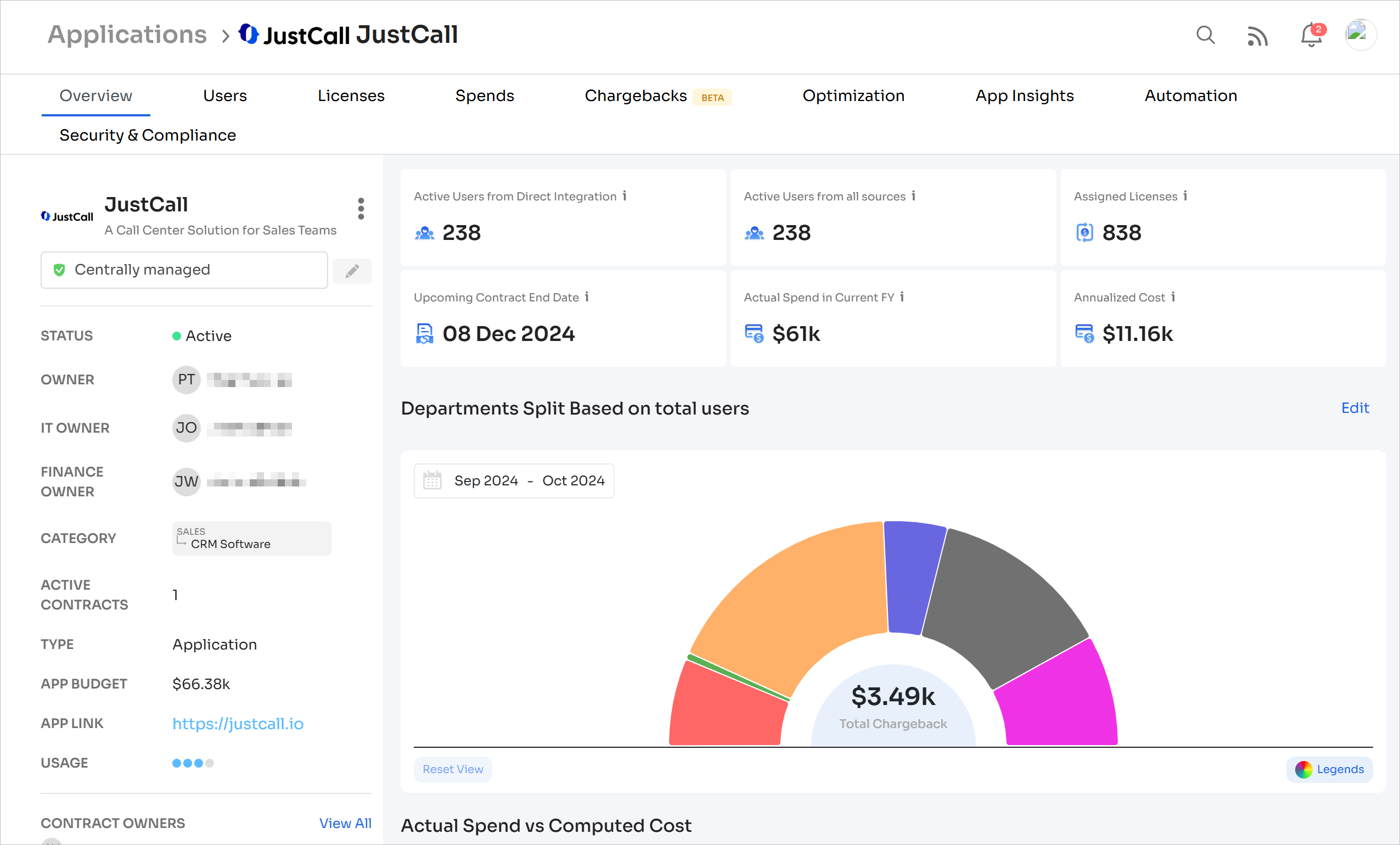
Task: Open the three-dot menu beside JustCall
Action: 361,209
